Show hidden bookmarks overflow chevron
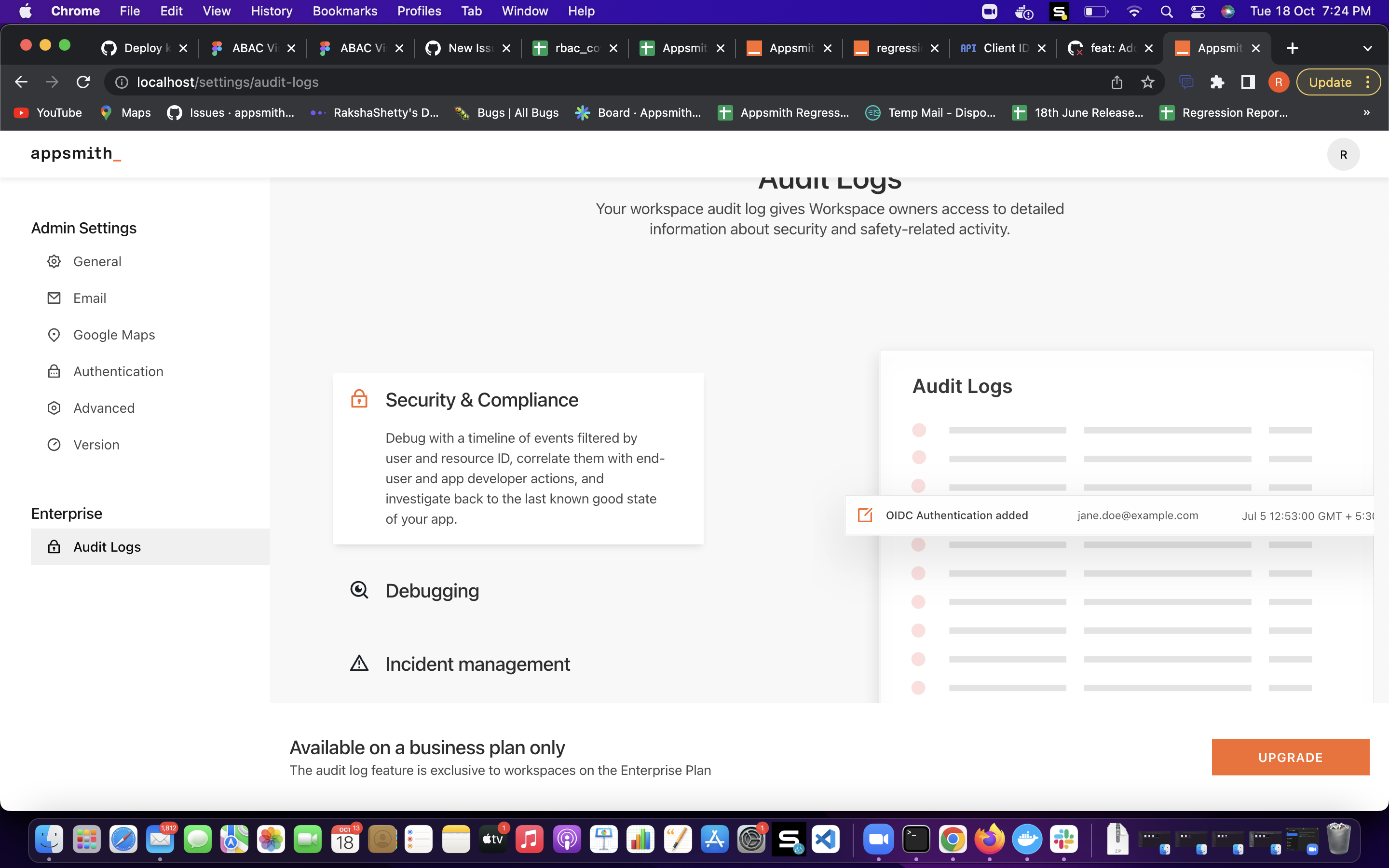1389x868 pixels. click(1367, 112)
